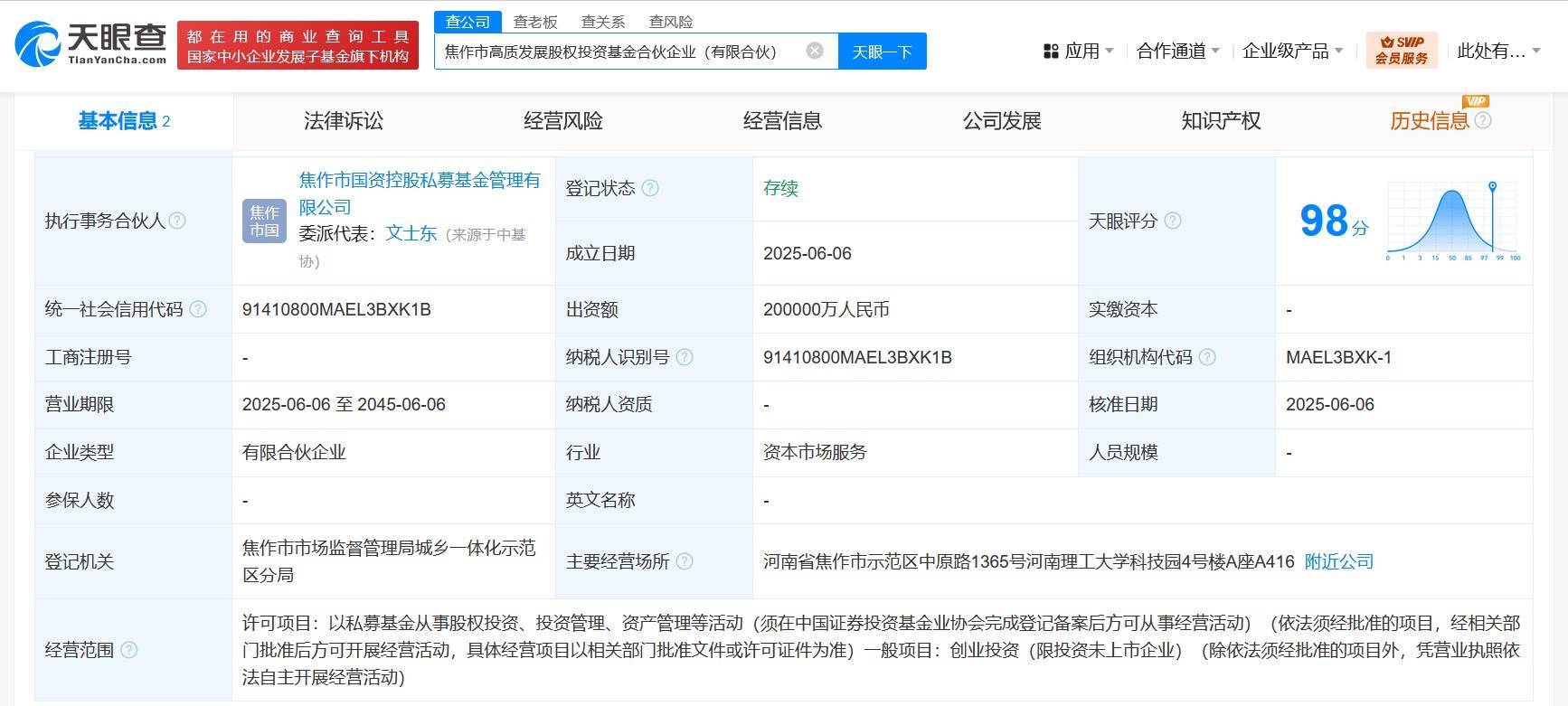Open 文士东 representative link

[411, 233]
